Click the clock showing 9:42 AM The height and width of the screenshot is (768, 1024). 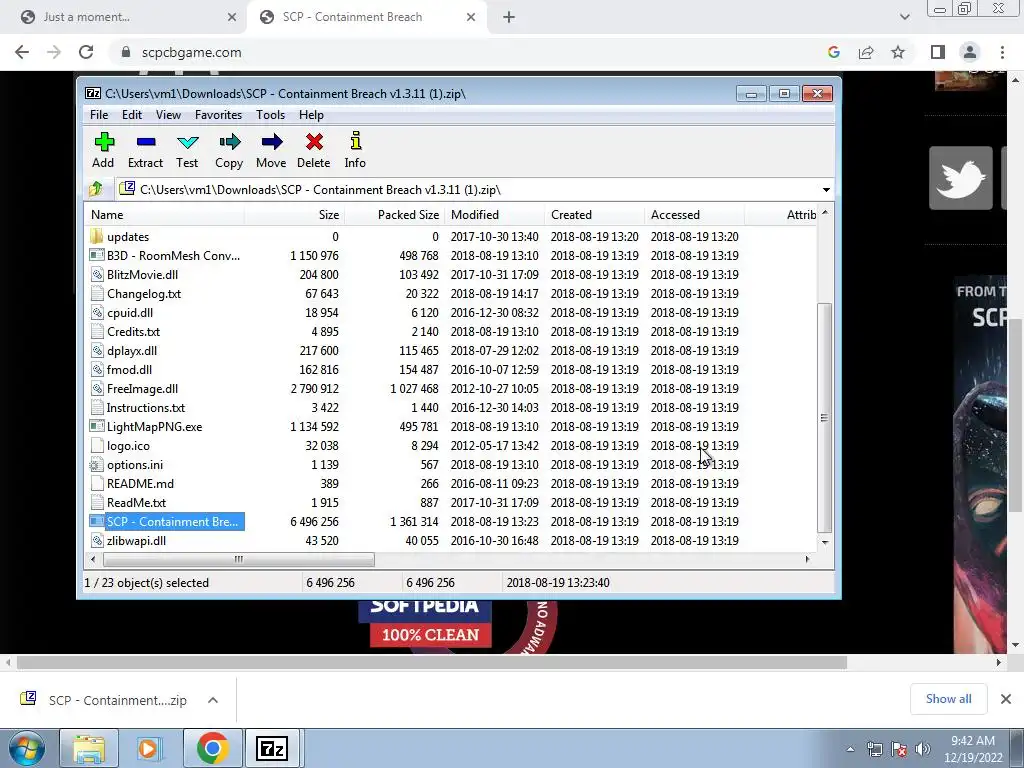(972, 749)
